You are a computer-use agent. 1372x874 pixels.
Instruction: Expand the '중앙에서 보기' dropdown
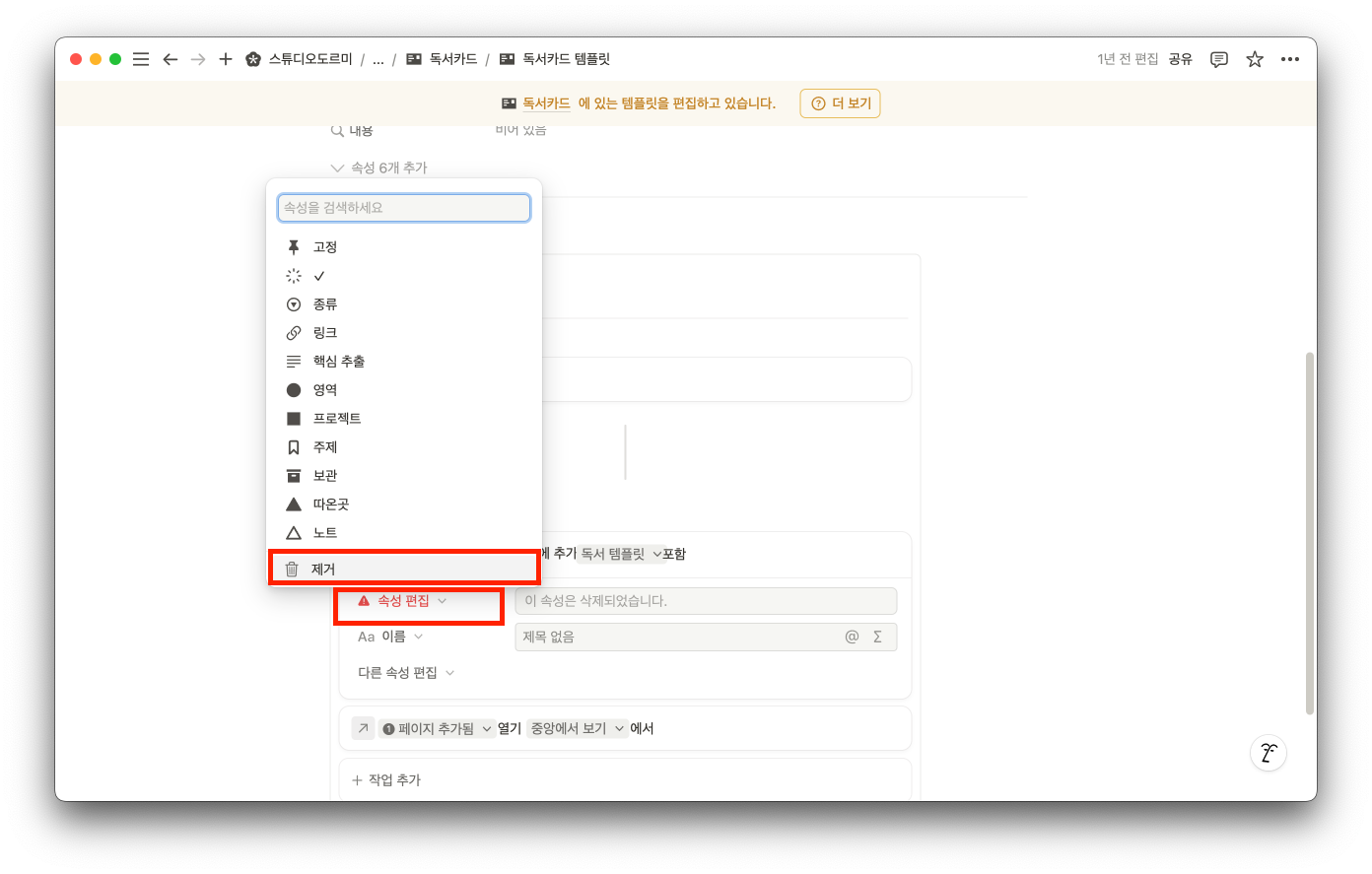[578, 729]
